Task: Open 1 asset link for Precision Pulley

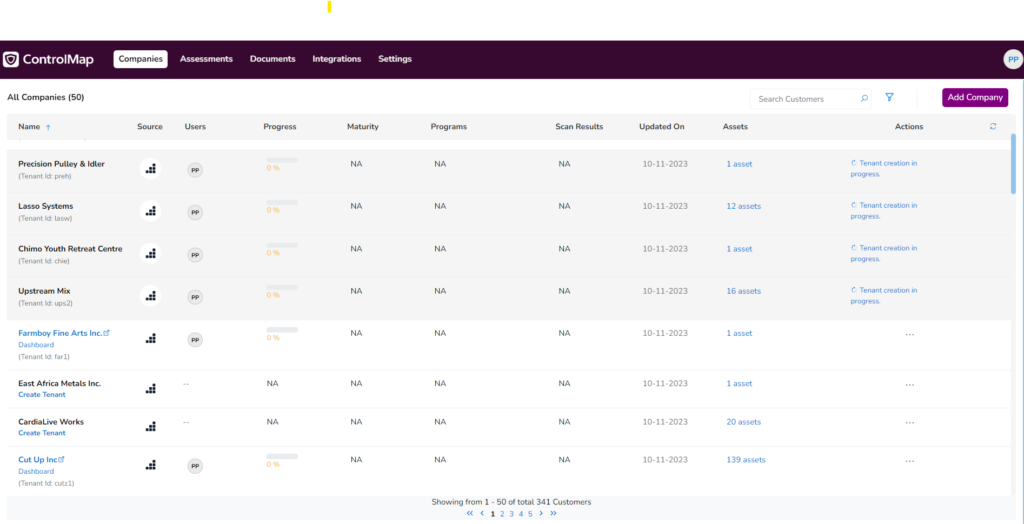Action: point(739,164)
